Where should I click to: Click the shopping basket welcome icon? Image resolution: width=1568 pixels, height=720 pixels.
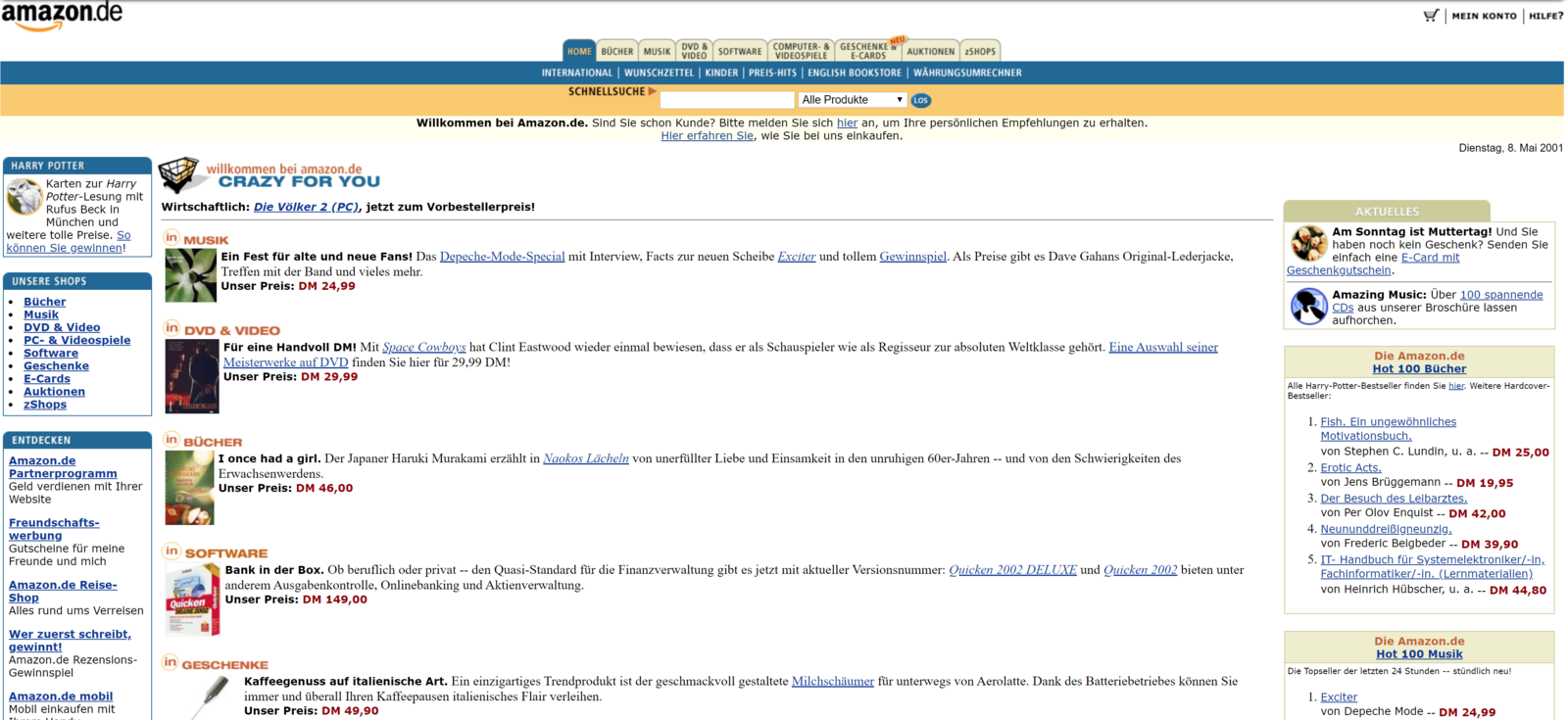(x=179, y=174)
